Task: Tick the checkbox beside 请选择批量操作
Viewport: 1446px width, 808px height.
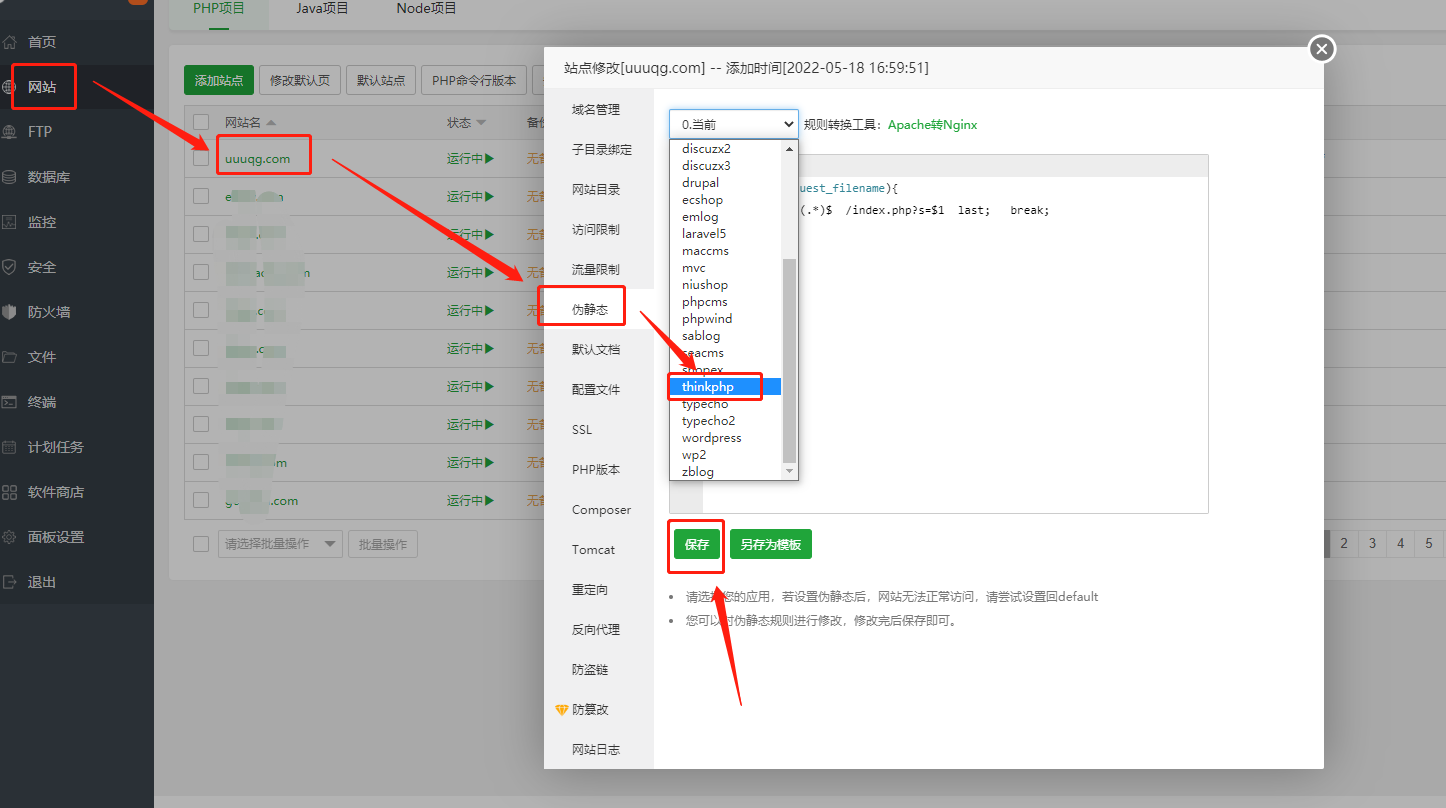Action: [x=201, y=544]
